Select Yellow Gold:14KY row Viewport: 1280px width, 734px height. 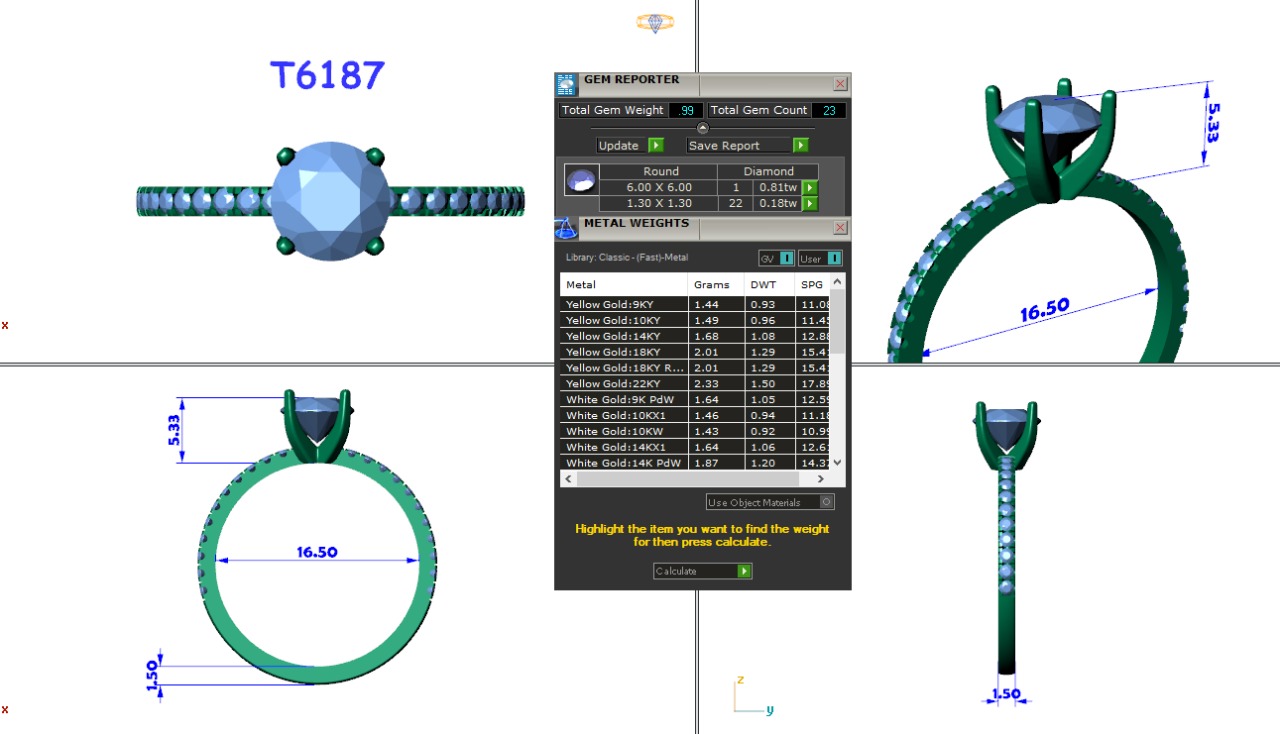pos(623,336)
